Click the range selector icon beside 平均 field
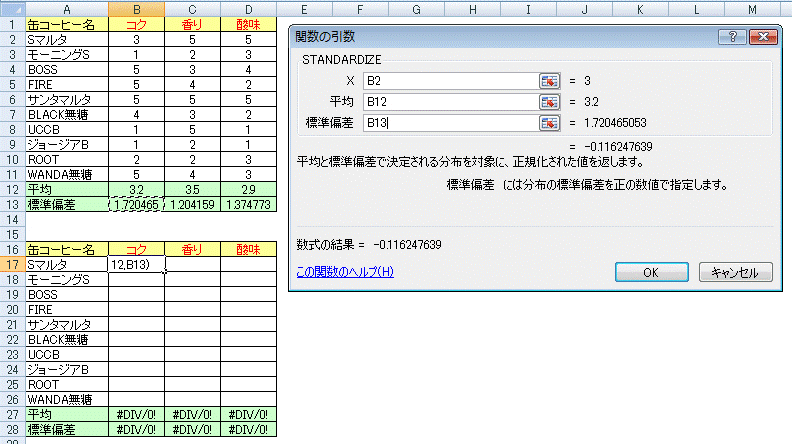Screen dimensions: 792x444 click(x=549, y=101)
